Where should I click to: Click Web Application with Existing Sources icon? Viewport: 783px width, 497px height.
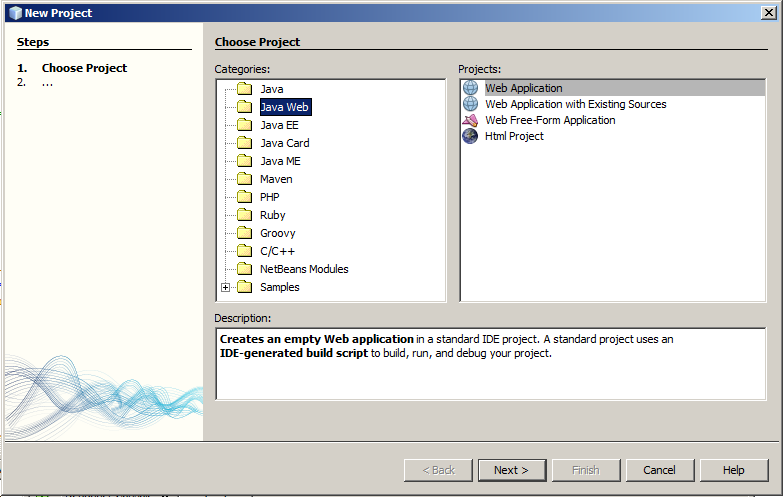coord(470,104)
